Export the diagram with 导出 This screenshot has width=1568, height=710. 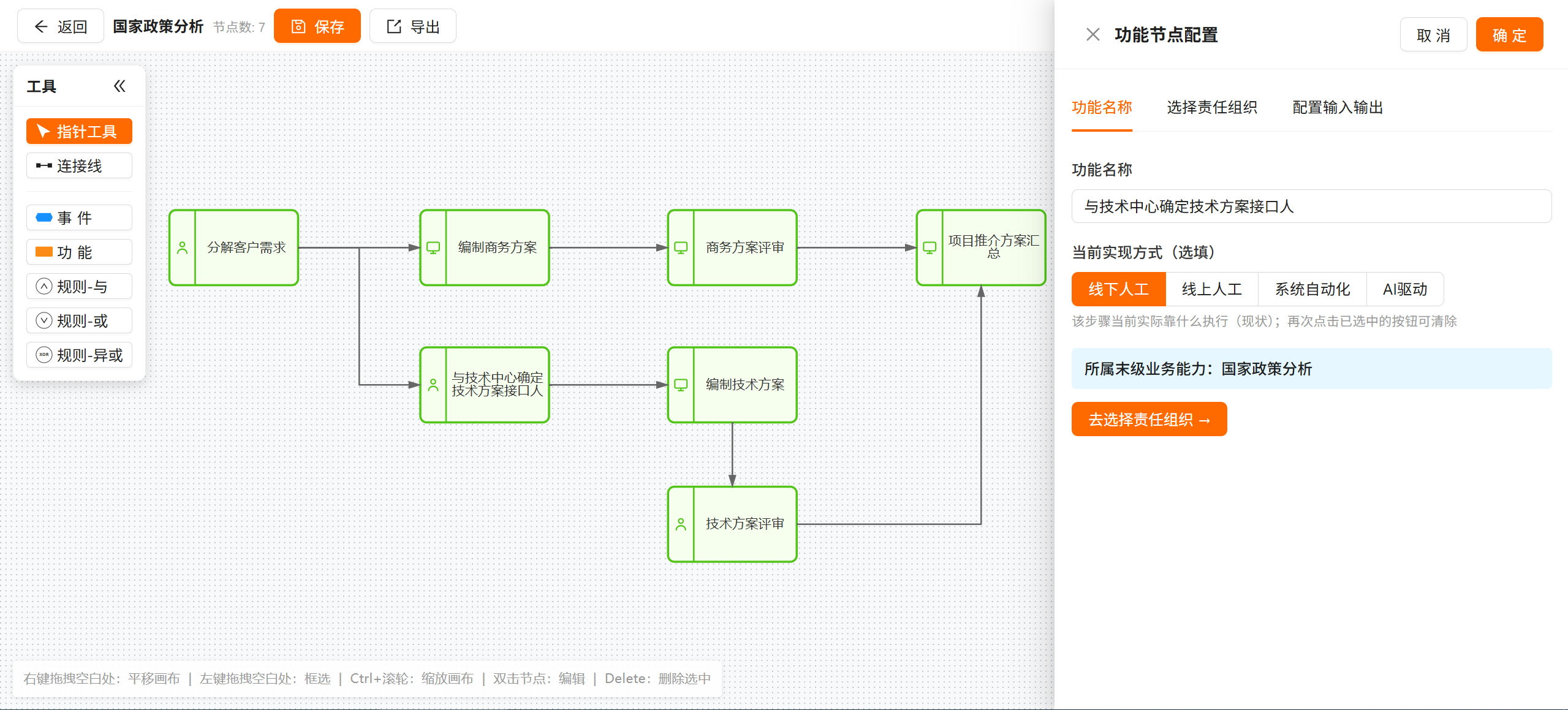(x=413, y=26)
